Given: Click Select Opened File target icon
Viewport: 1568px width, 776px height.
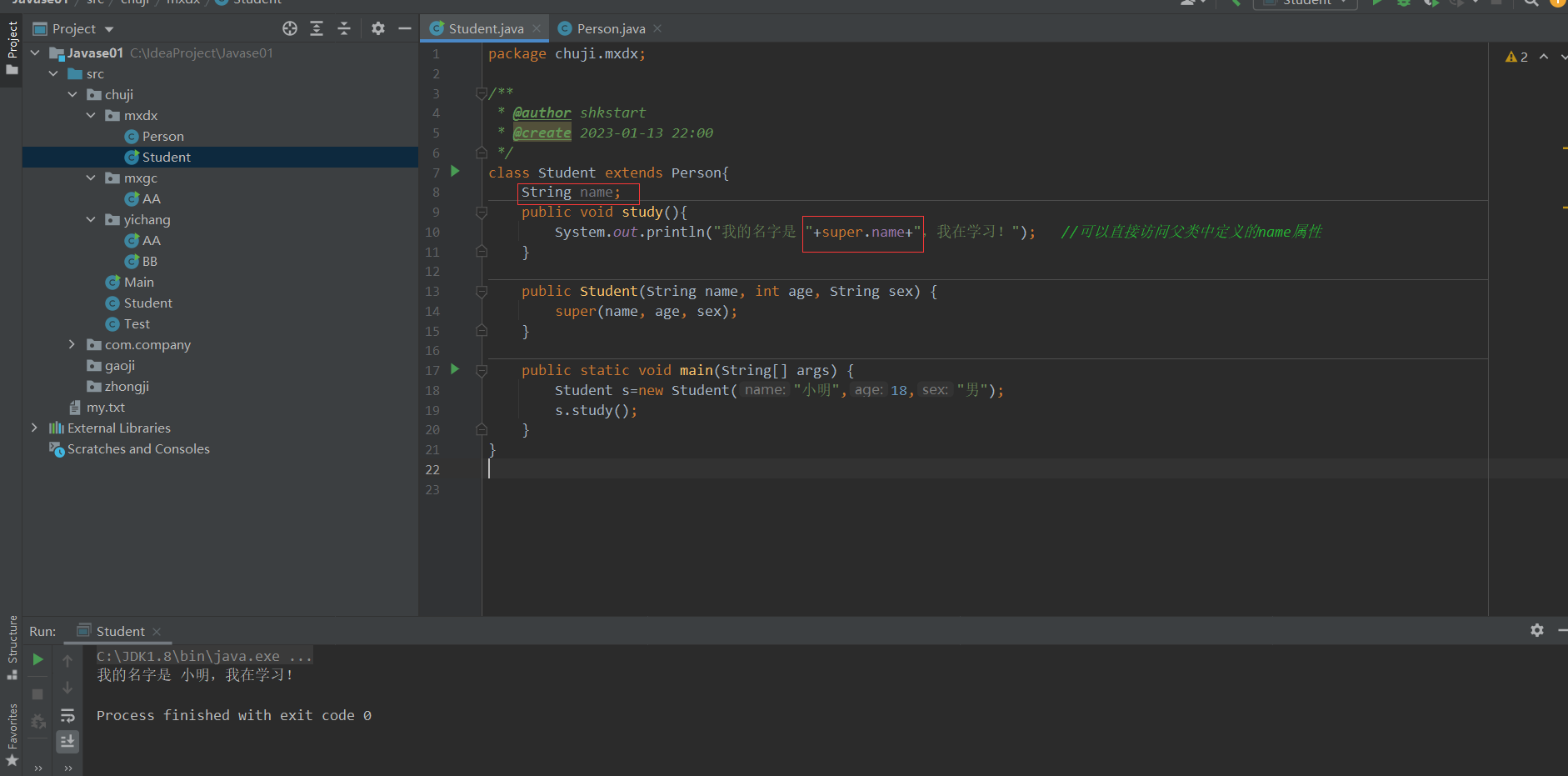Looking at the screenshot, I should pyautogui.click(x=290, y=28).
